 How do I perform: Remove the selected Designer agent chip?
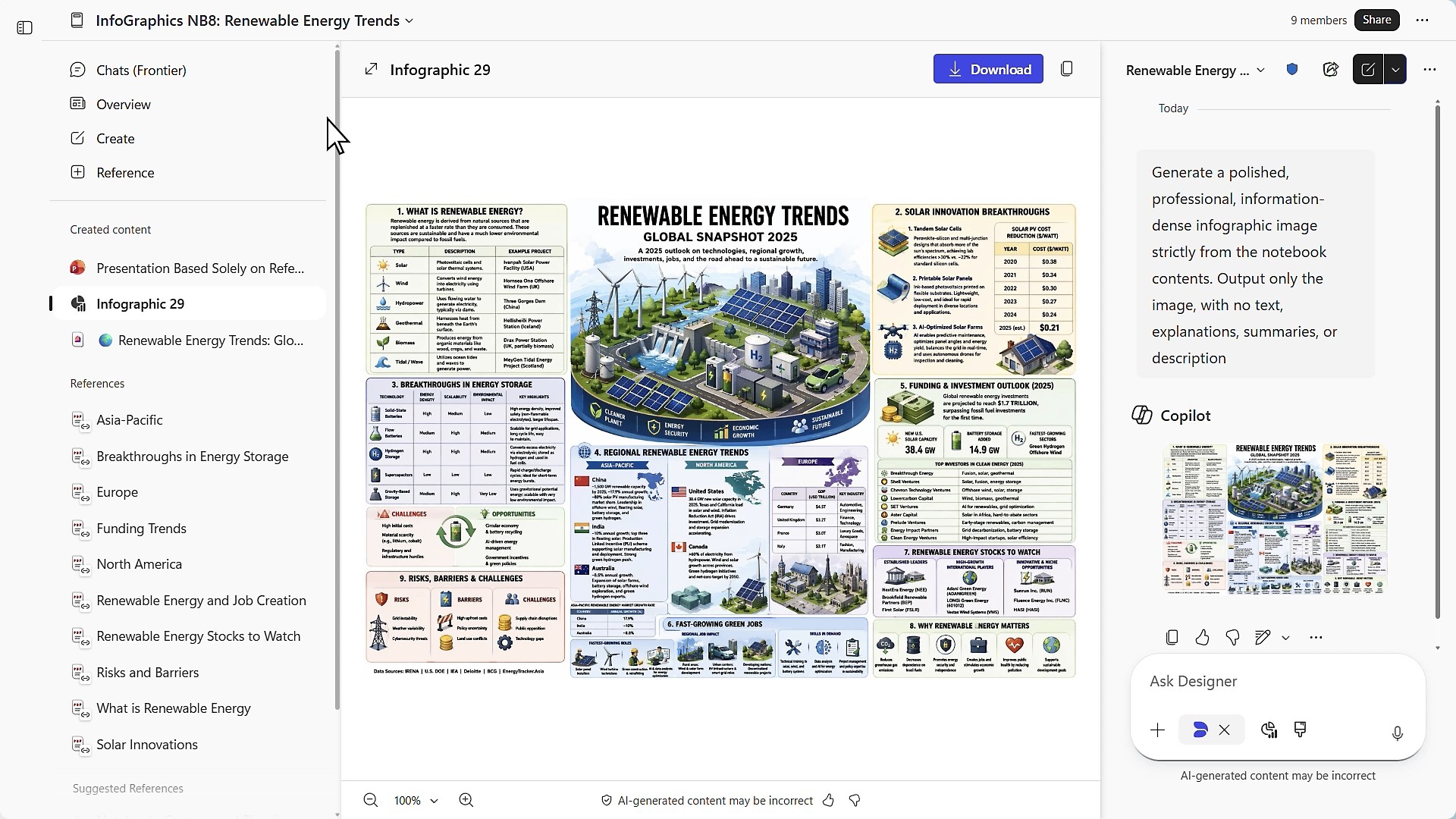pos(1225,730)
